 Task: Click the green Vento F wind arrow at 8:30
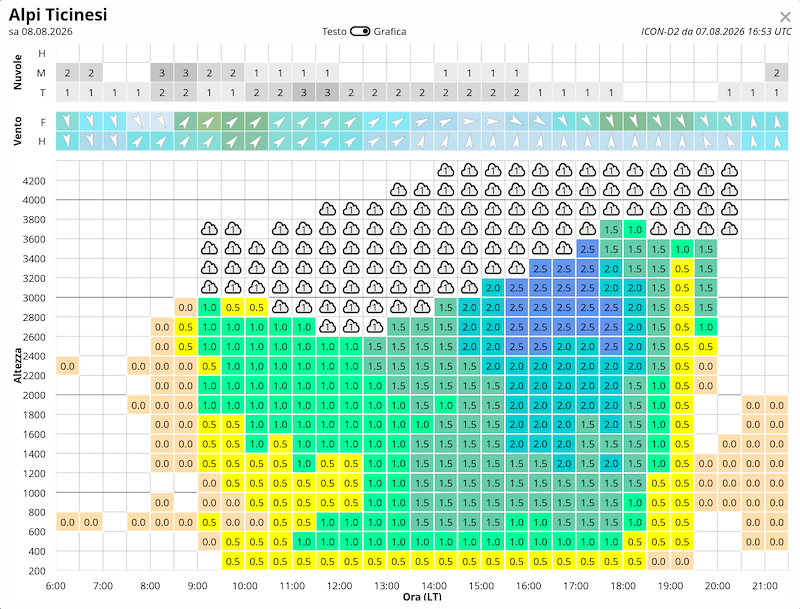coord(186,122)
